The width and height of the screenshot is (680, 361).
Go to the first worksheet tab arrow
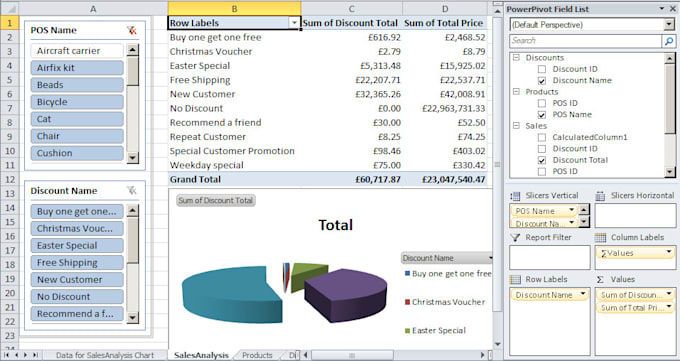click(6, 355)
